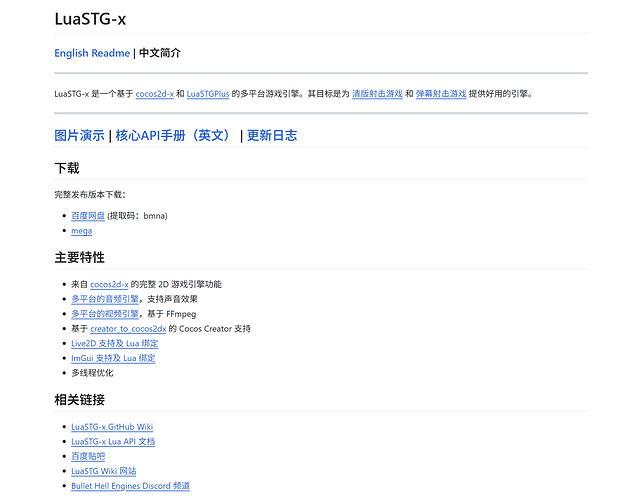Image resolution: width=630 pixels, height=500 pixels.
Task: Open the LuaSTGPlus link
Action: coord(208,94)
